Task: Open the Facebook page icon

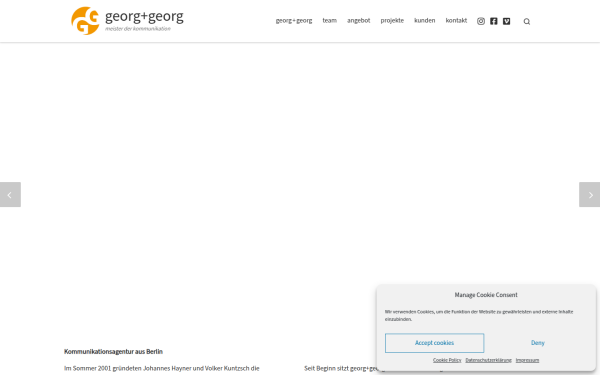Action: pyautogui.click(x=494, y=21)
